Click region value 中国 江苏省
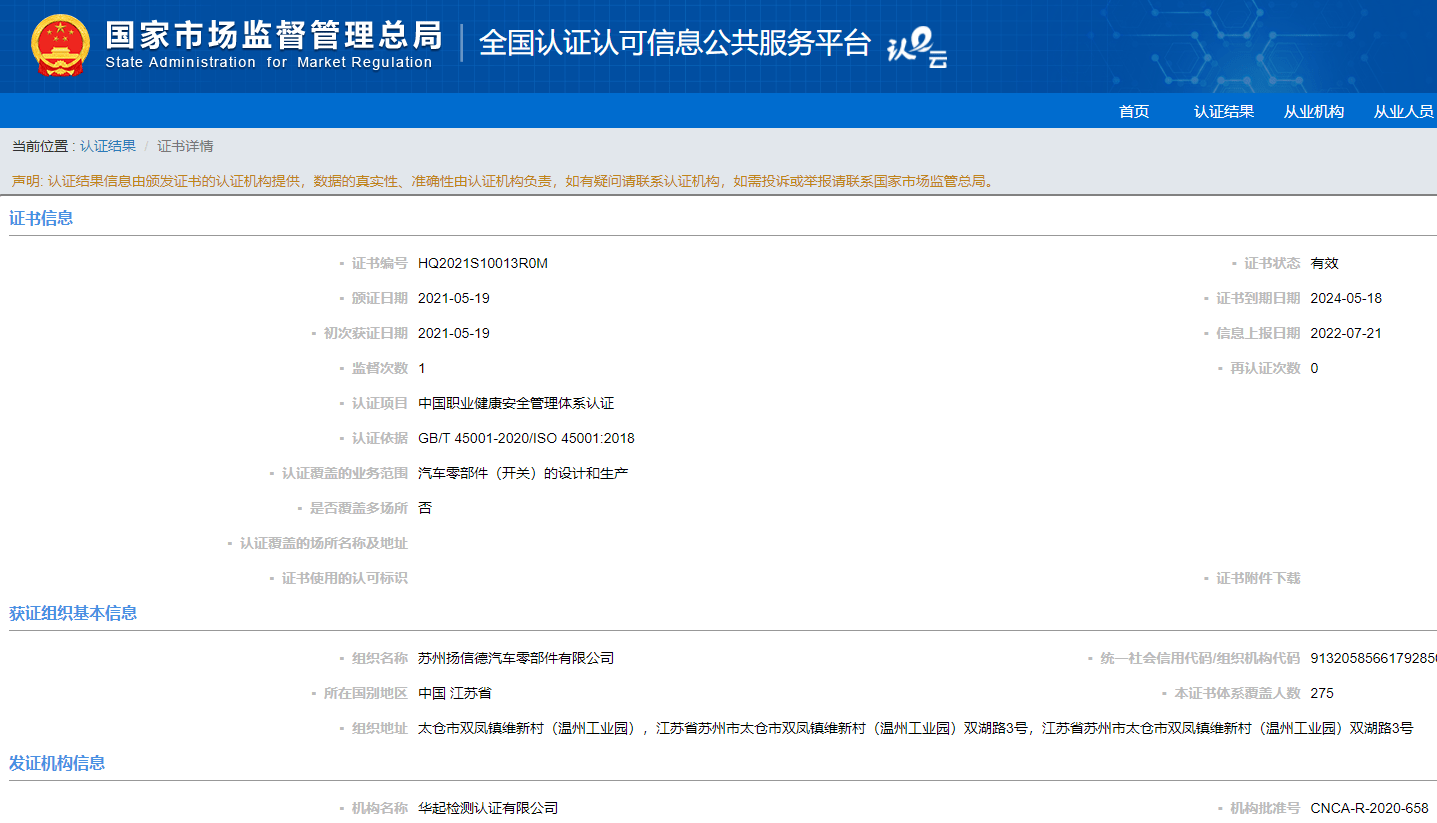The image size is (1437, 823). pos(454,693)
